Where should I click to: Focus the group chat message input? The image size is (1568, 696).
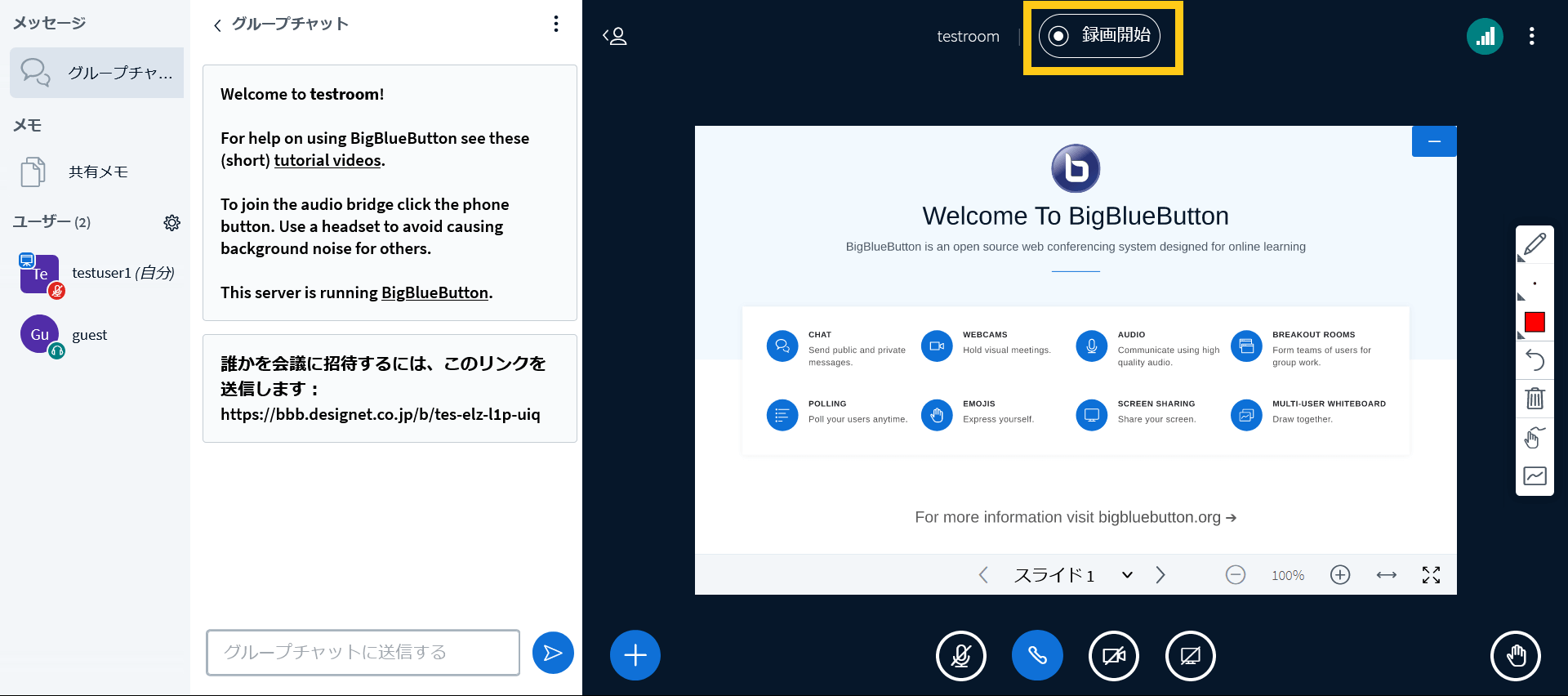[363, 652]
